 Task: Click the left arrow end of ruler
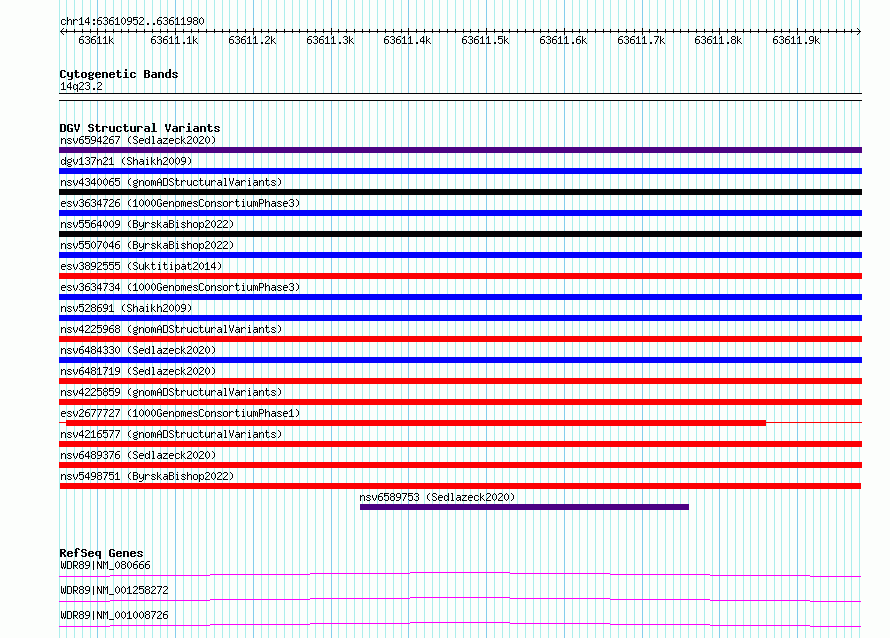tap(62, 31)
